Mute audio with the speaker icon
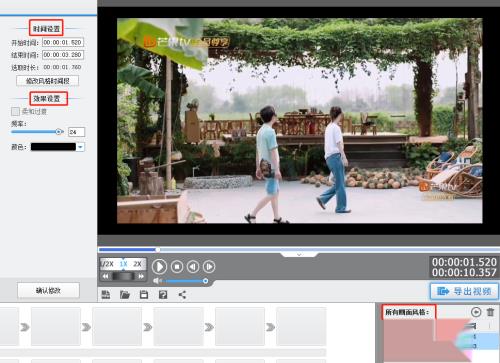Viewport: 500px width, 363px height. coord(157,281)
